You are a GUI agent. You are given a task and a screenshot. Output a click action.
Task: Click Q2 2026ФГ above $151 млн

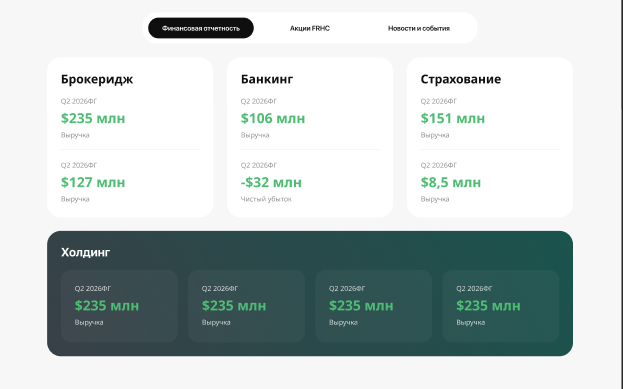click(x=439, y=101)
